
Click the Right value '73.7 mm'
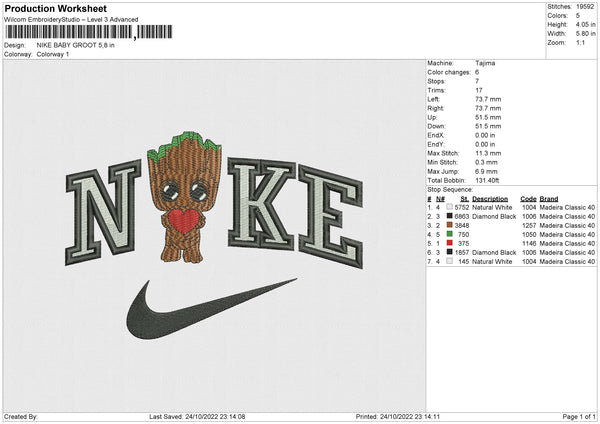488,108
